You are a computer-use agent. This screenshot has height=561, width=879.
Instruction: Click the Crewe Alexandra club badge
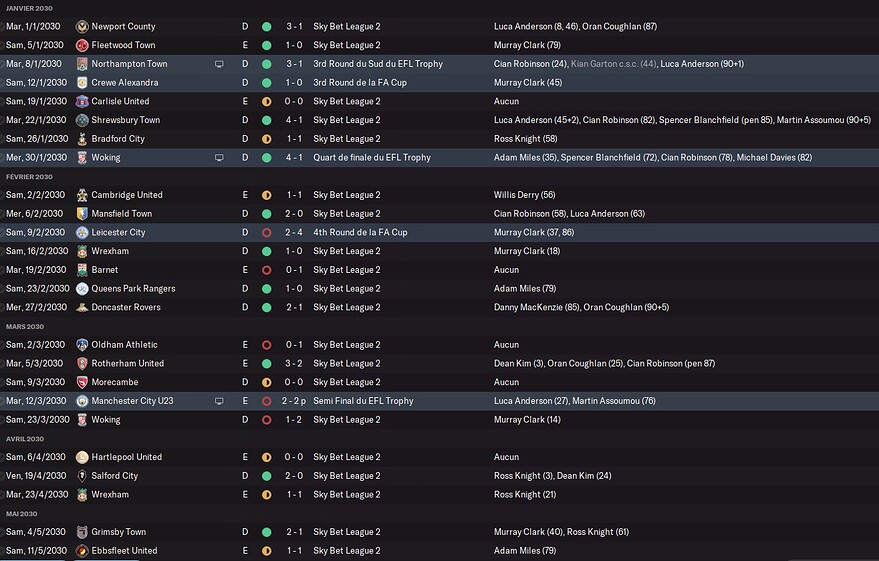[82, 83]
